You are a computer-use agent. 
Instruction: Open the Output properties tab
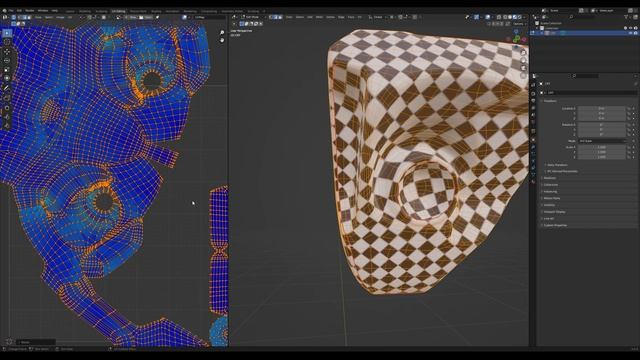click(x=533, y=101)
